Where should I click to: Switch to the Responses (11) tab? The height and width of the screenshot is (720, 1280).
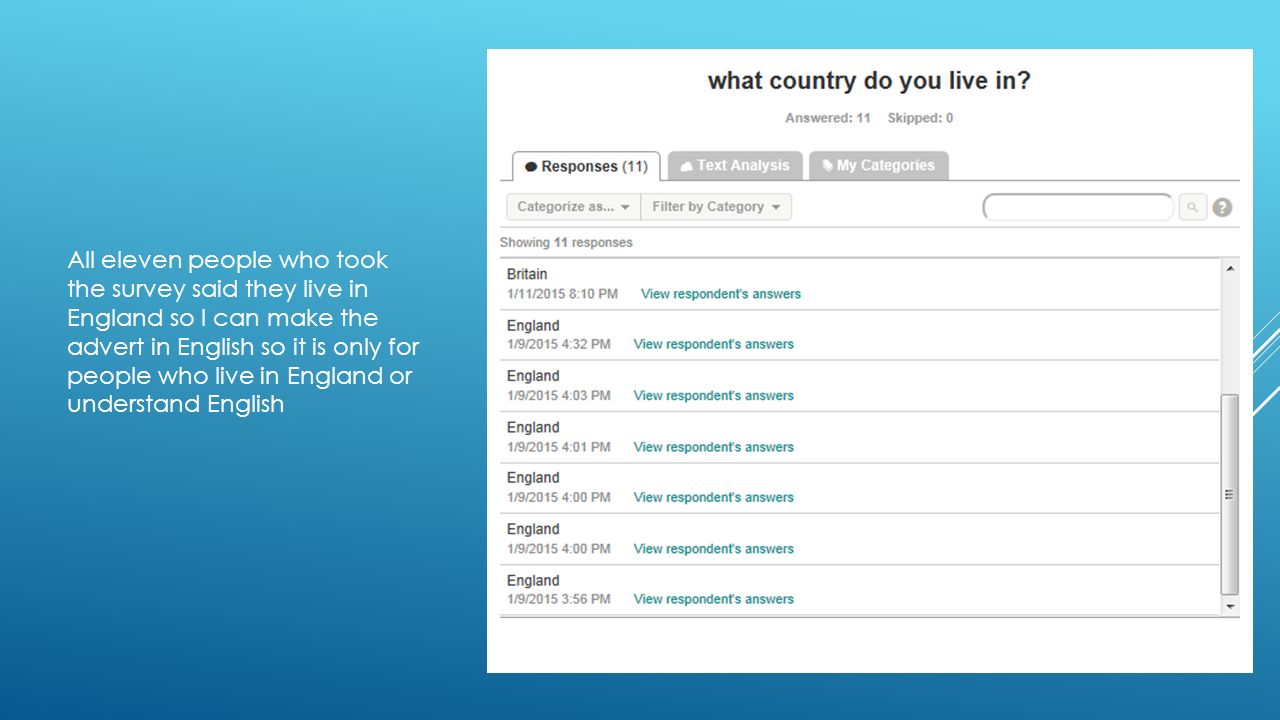pos(586,166)
